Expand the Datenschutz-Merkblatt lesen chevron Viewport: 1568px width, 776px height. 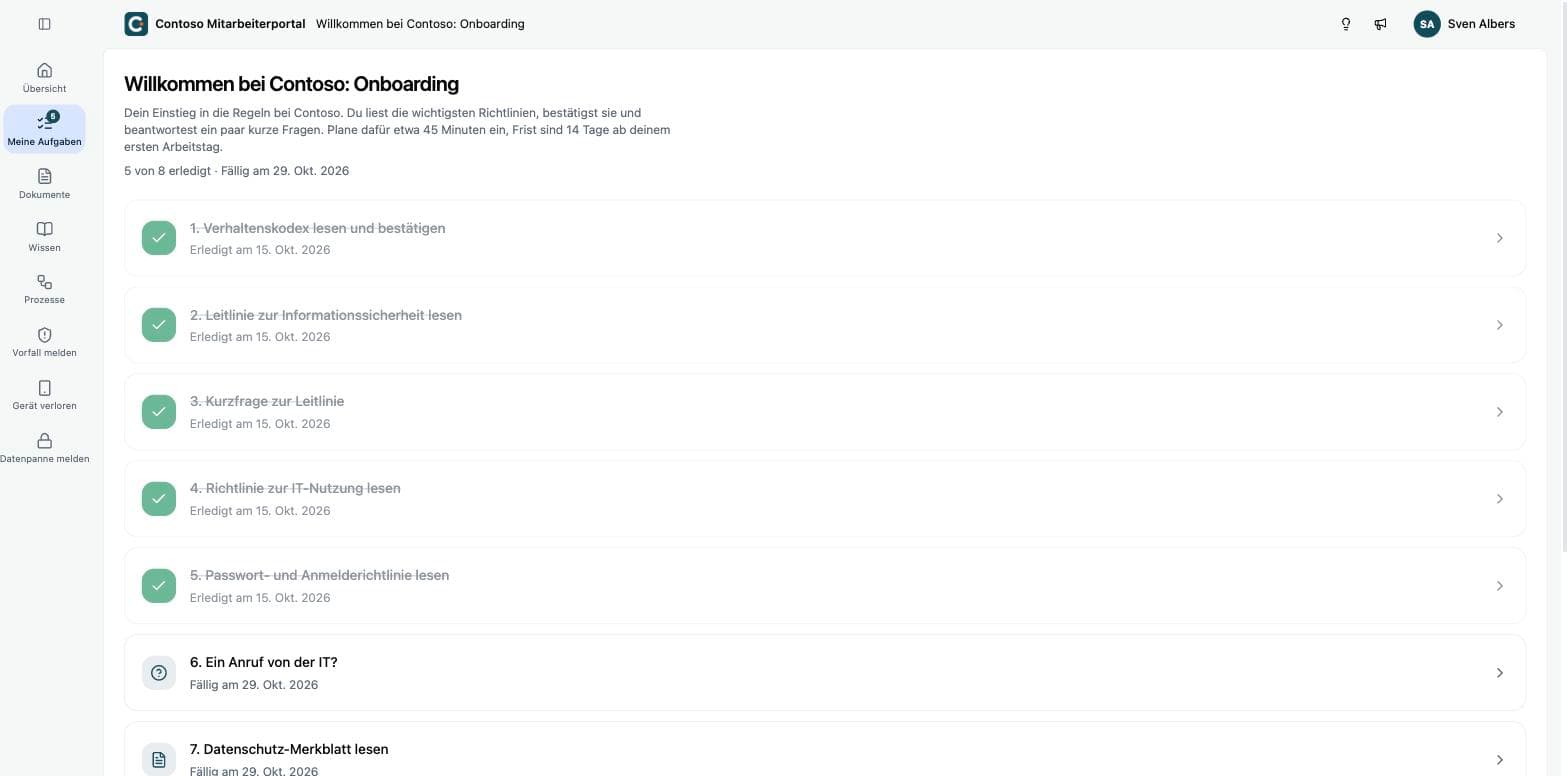click(1499, 760)
